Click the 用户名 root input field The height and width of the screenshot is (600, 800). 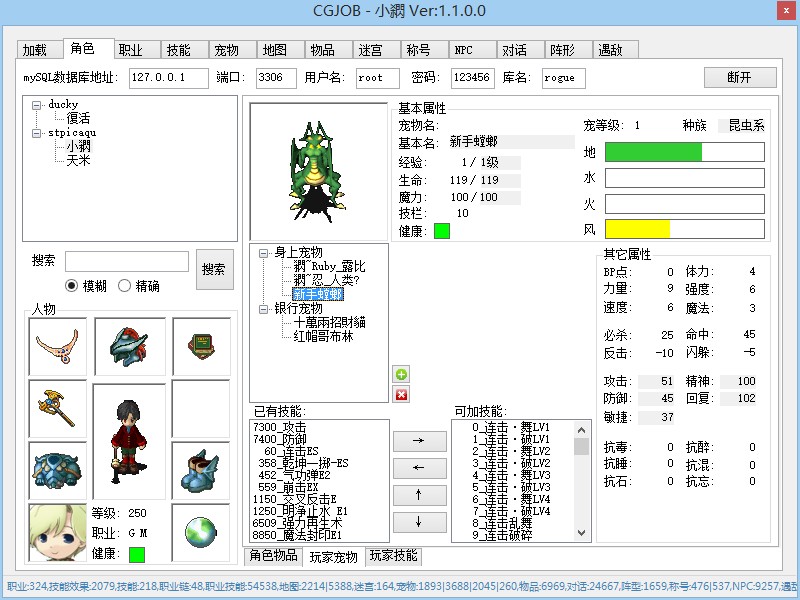(377, 78)
